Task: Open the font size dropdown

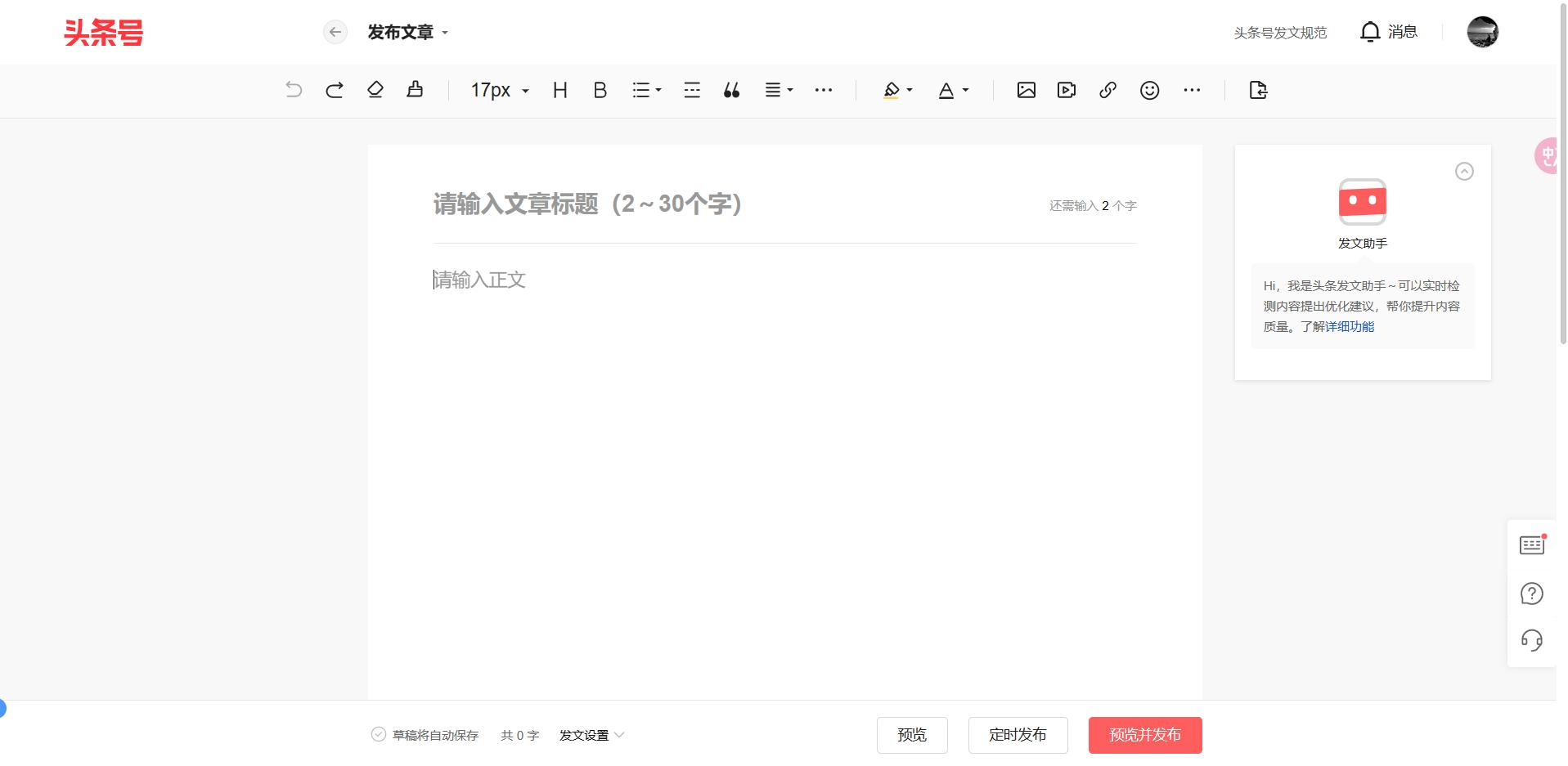Action: [497, 90]
